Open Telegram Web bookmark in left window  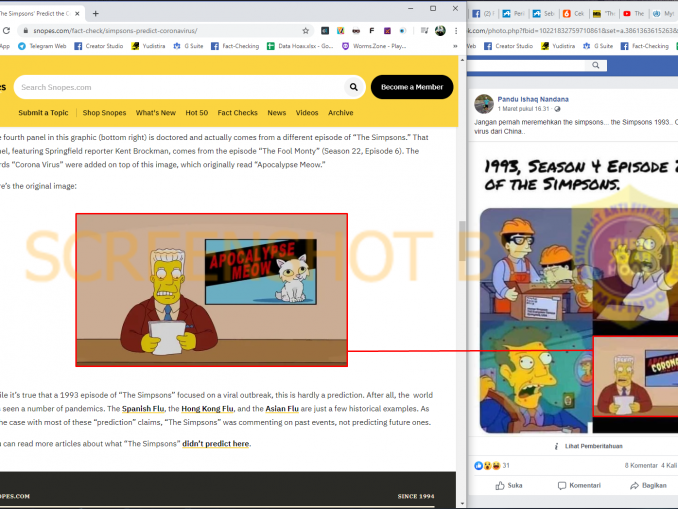pos(42,46)
